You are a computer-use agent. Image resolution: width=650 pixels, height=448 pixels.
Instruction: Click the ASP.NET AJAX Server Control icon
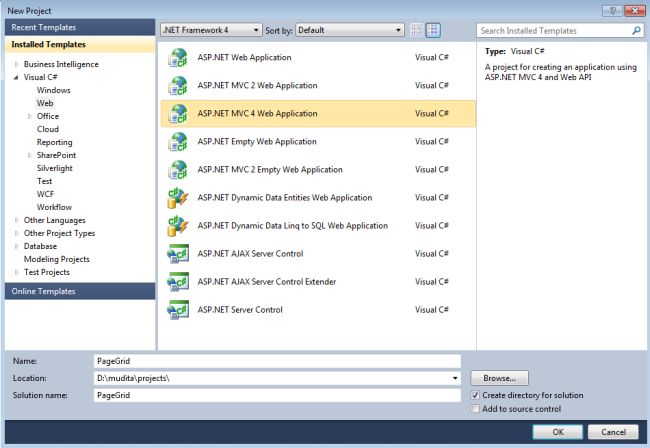(178, 254)
